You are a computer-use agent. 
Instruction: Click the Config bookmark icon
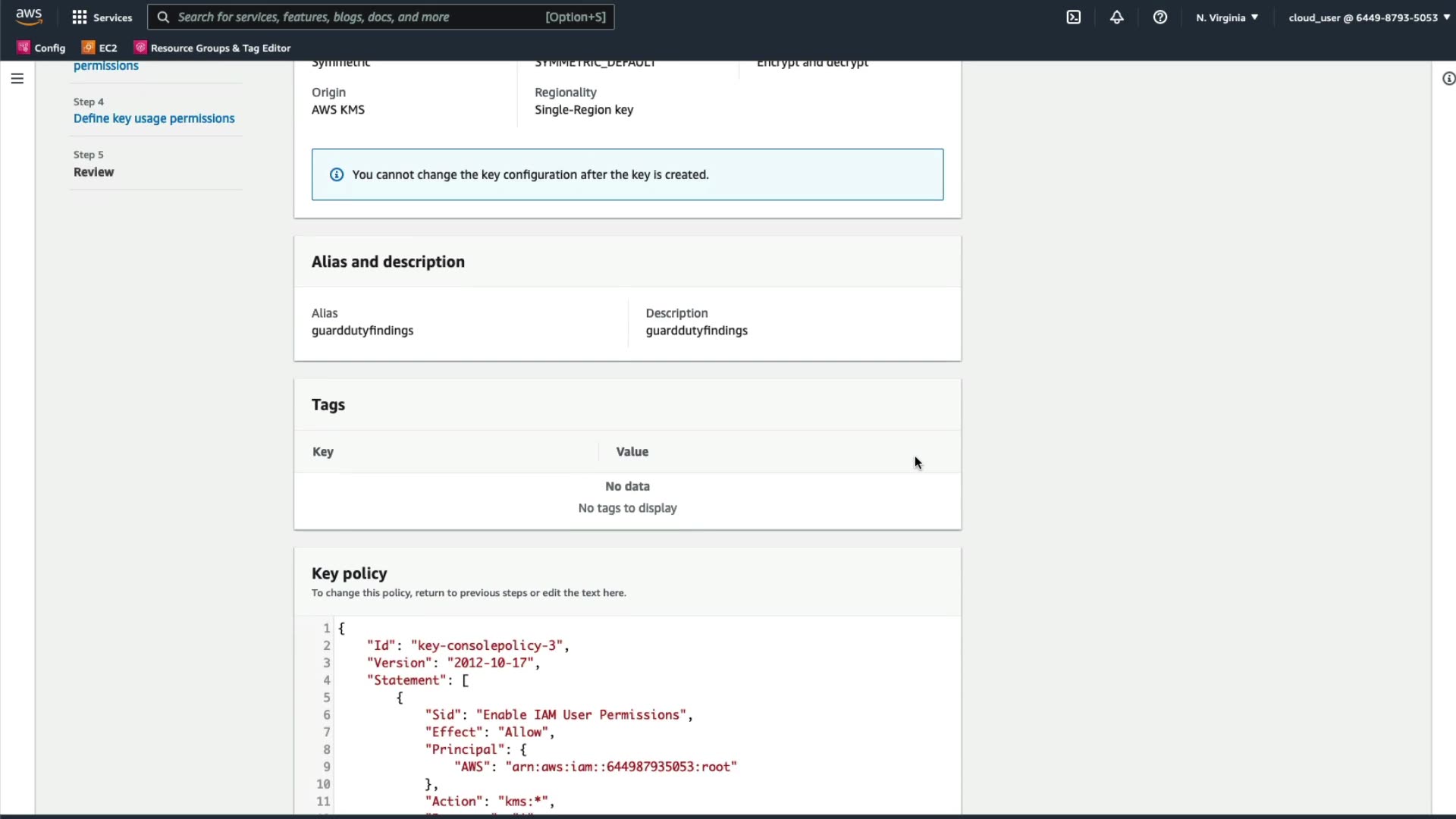tap(24, 47)
